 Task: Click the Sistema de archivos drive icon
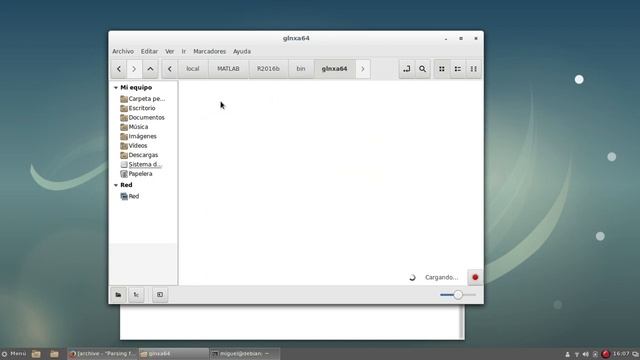(124, 164)
